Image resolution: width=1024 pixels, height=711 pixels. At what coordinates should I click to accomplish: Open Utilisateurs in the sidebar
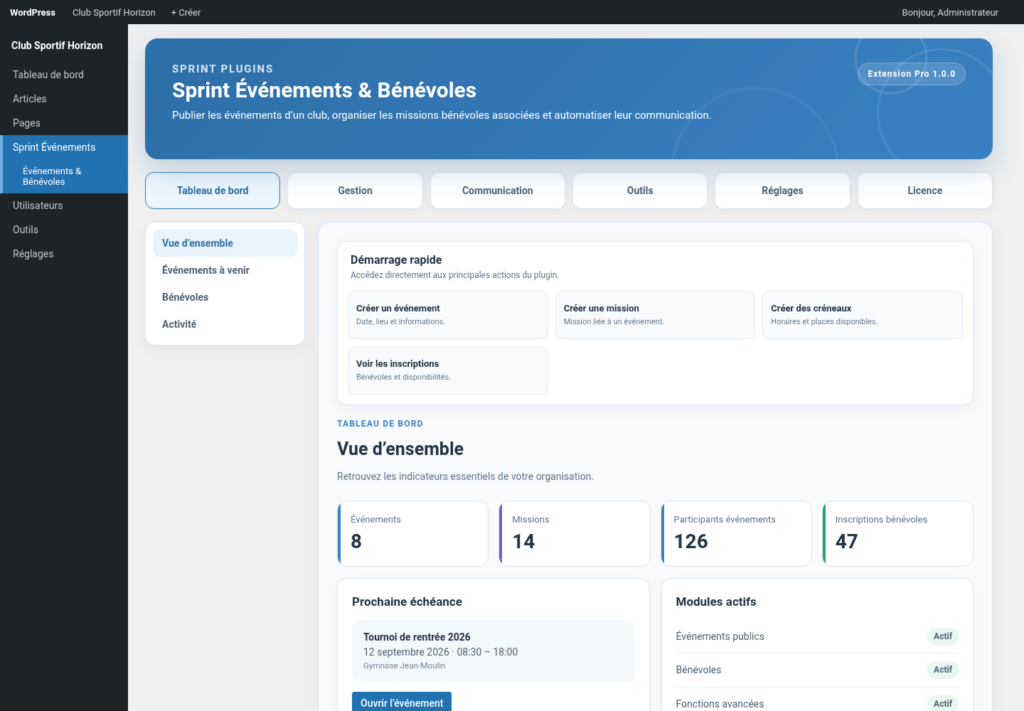click(64, 205)
